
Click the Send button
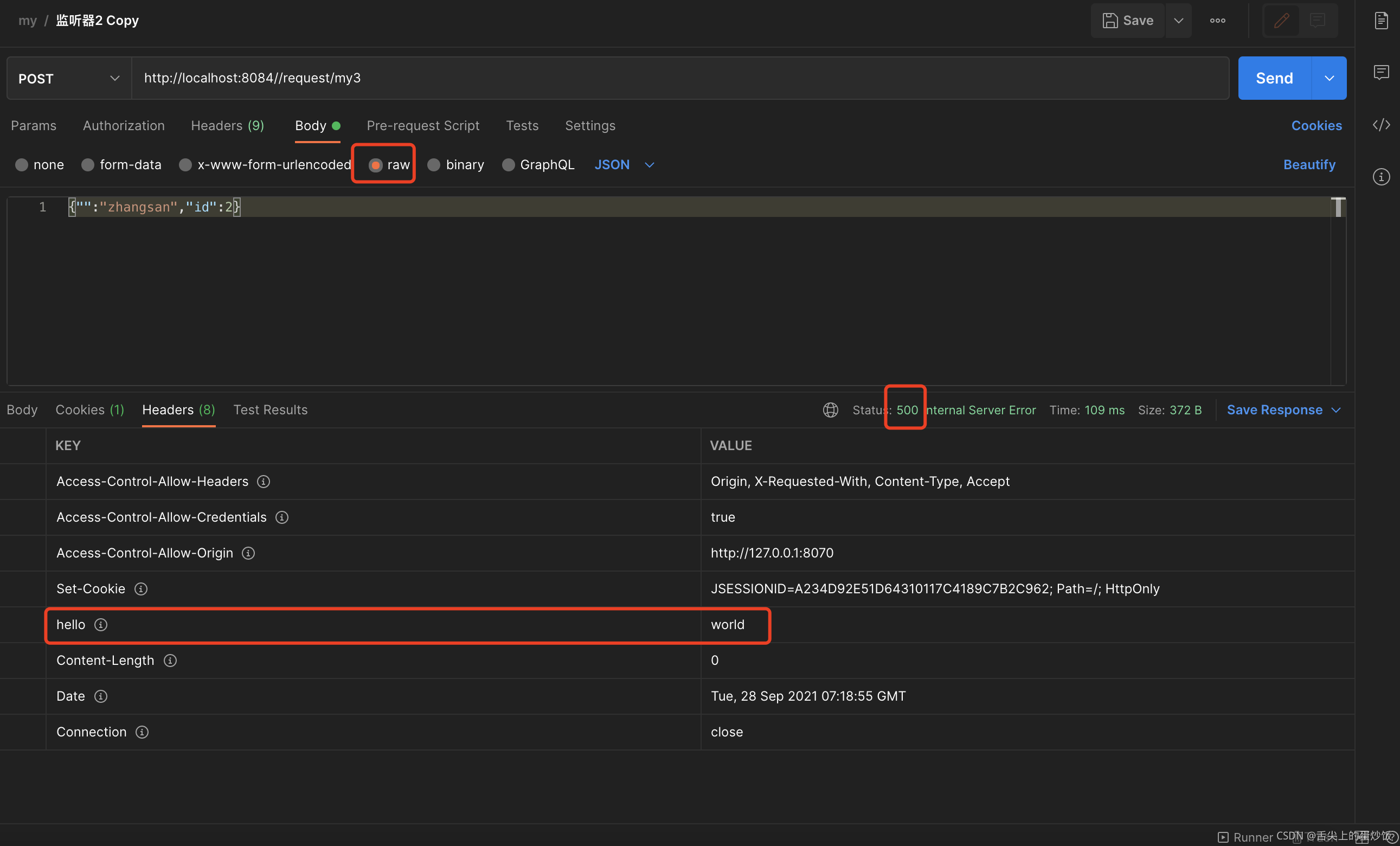pyautogui.click(x=1274, y=78)
